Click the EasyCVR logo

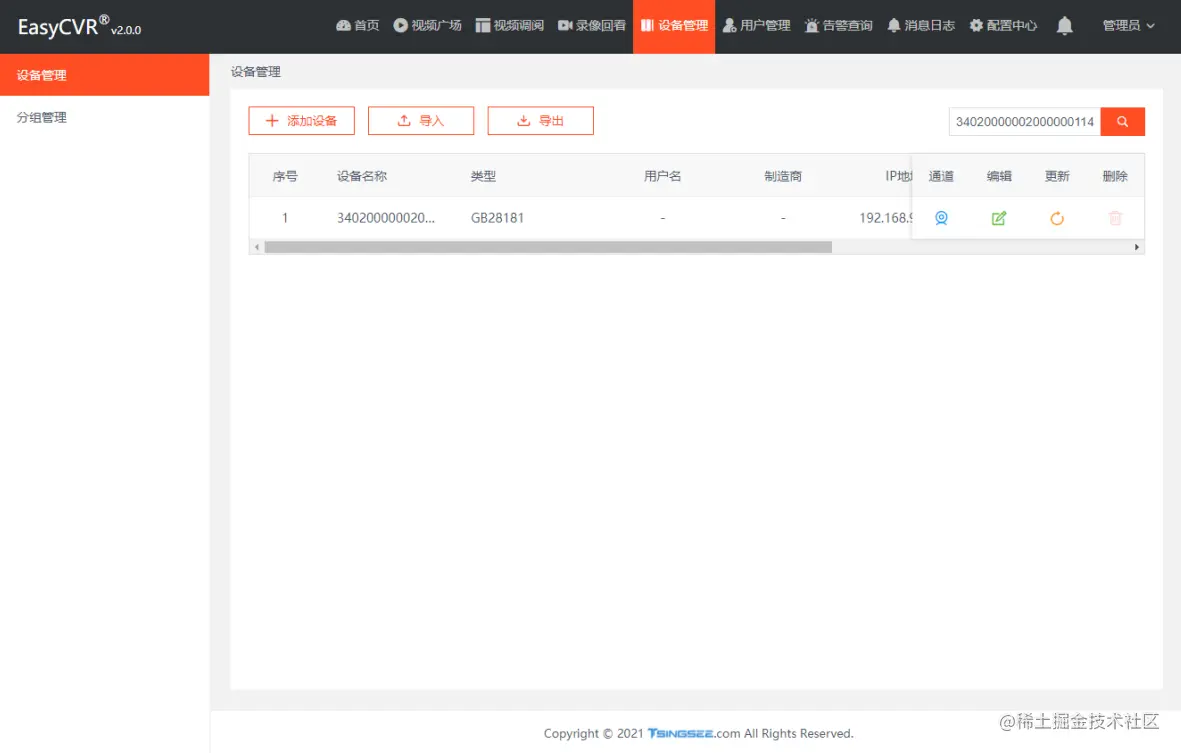coord(79,27)
